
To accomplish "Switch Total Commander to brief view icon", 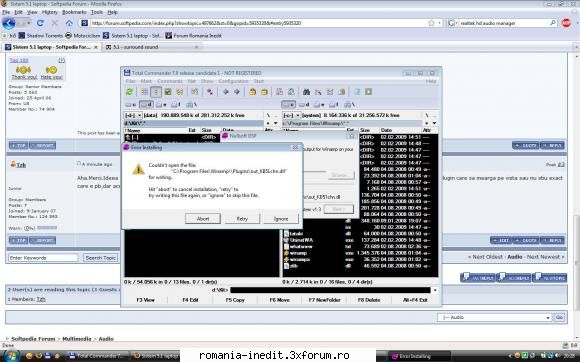I will click(x=144, y=92).
